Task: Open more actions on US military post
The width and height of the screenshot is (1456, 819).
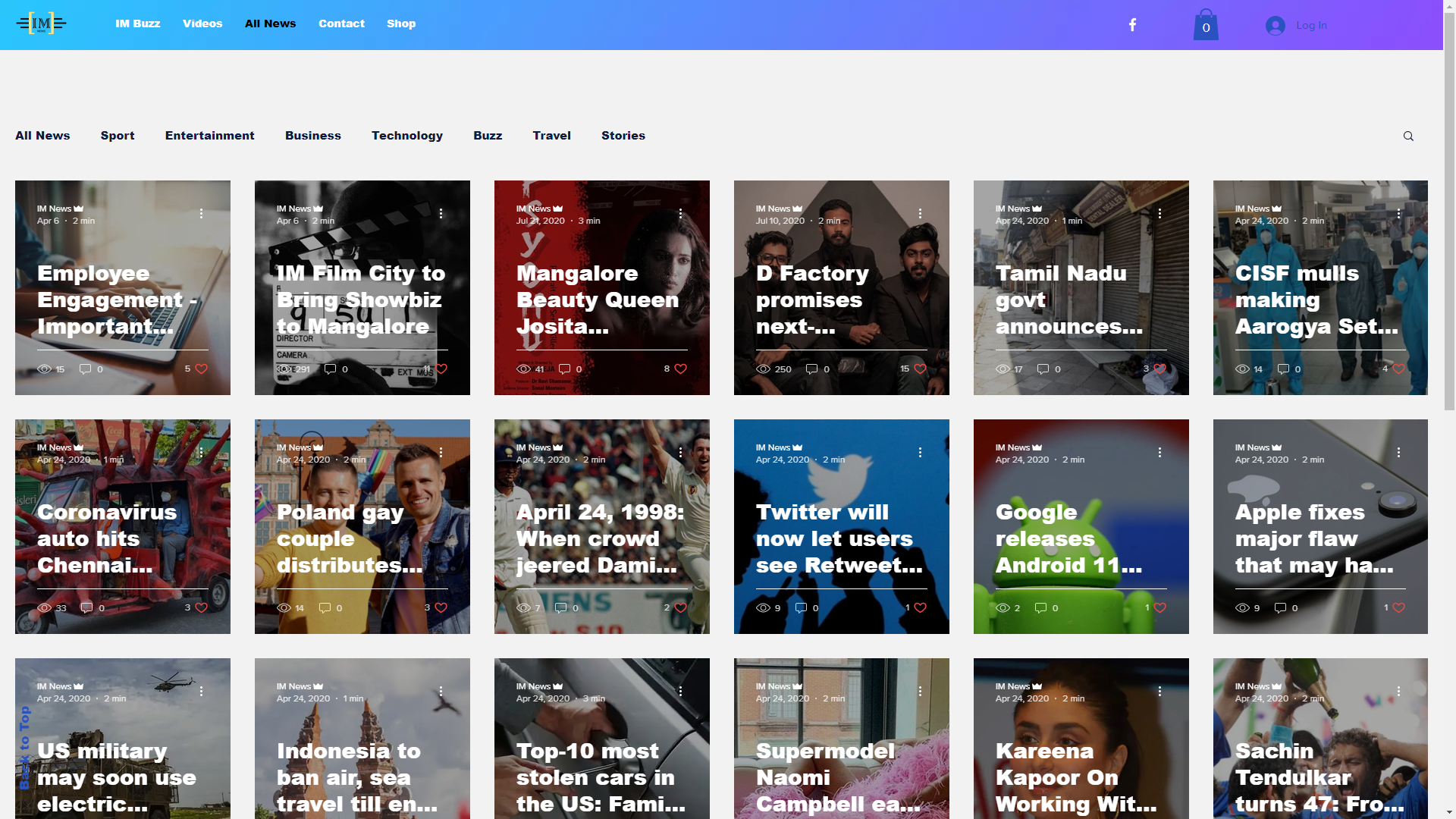Action: 201,692
